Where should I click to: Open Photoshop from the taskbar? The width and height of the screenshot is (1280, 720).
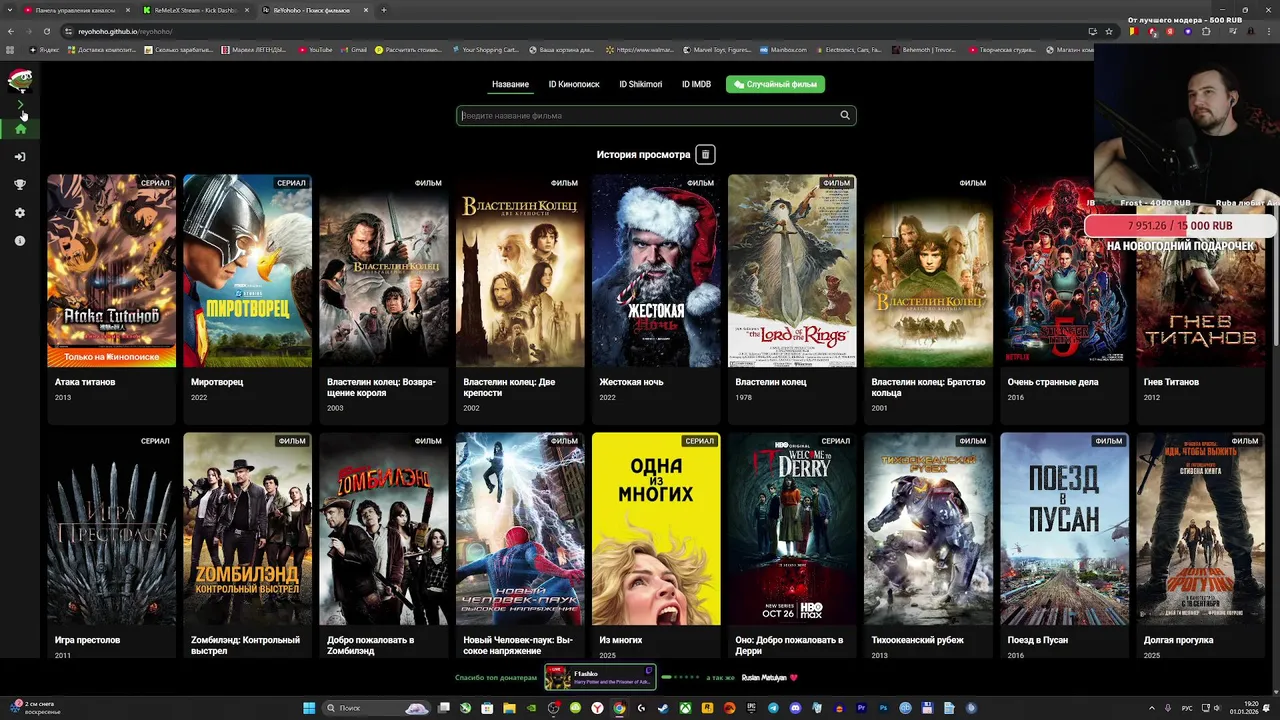pos(884,708)
